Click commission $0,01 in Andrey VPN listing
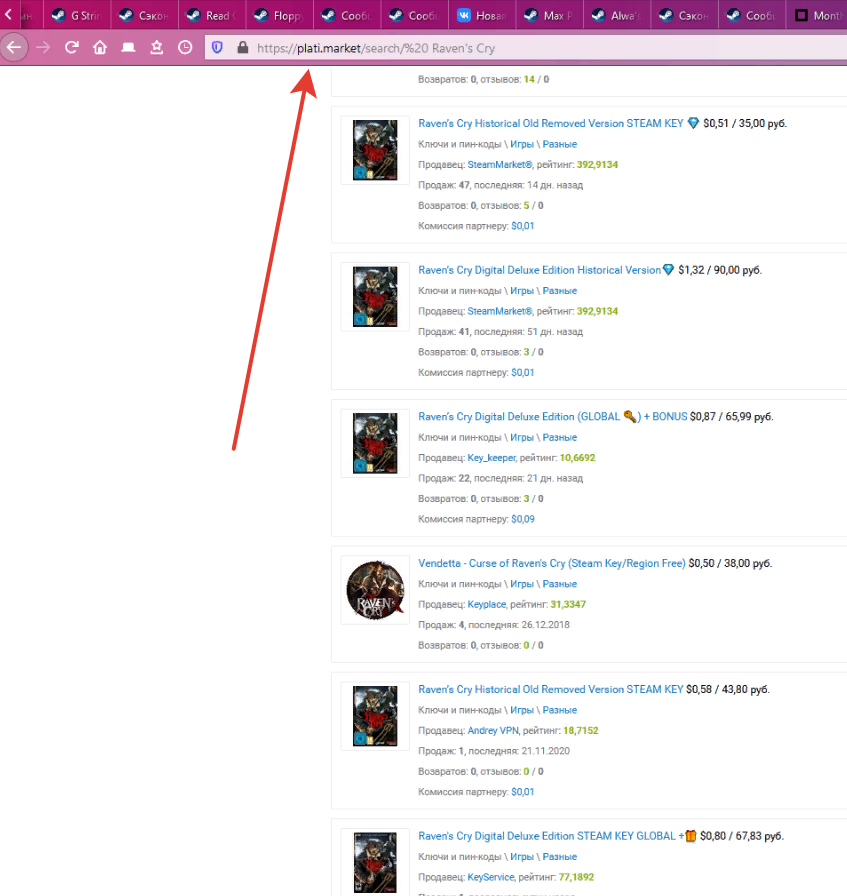Screen dimensions: 847x896 [522, 791]
